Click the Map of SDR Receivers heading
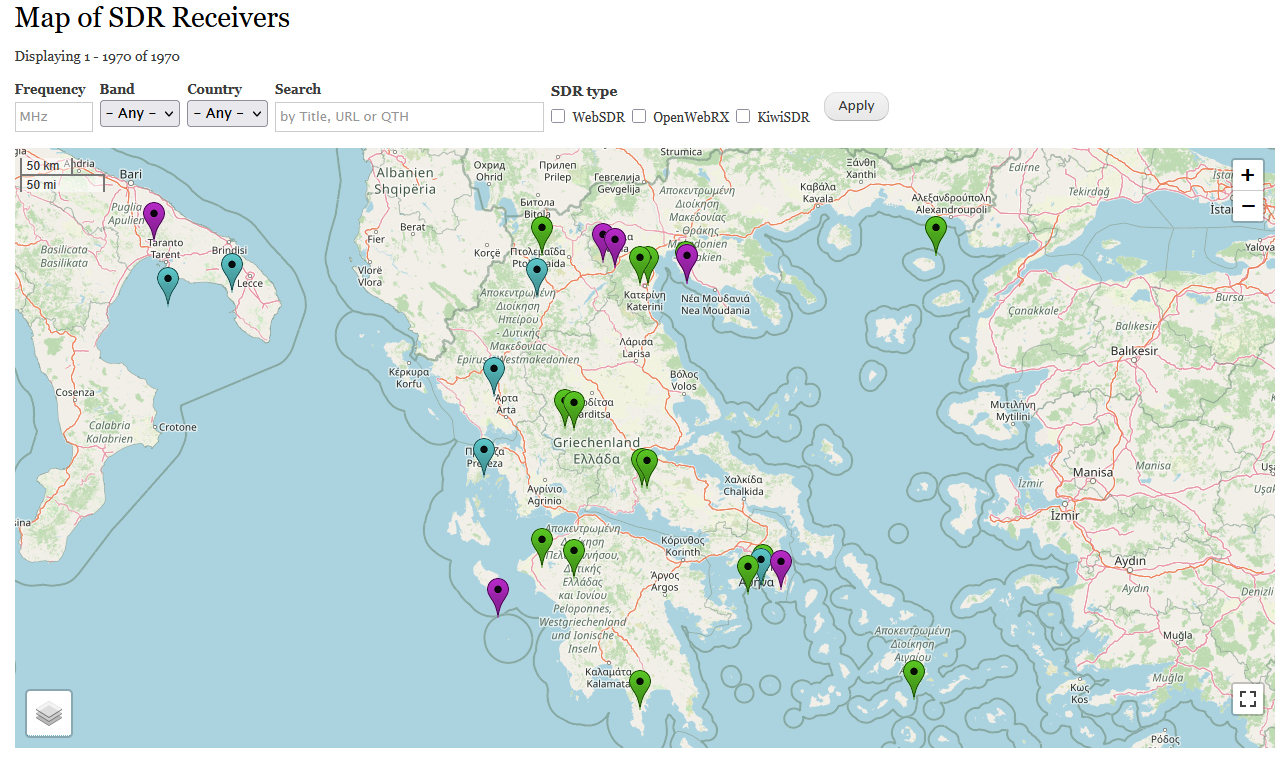 (x=152, y=17)
